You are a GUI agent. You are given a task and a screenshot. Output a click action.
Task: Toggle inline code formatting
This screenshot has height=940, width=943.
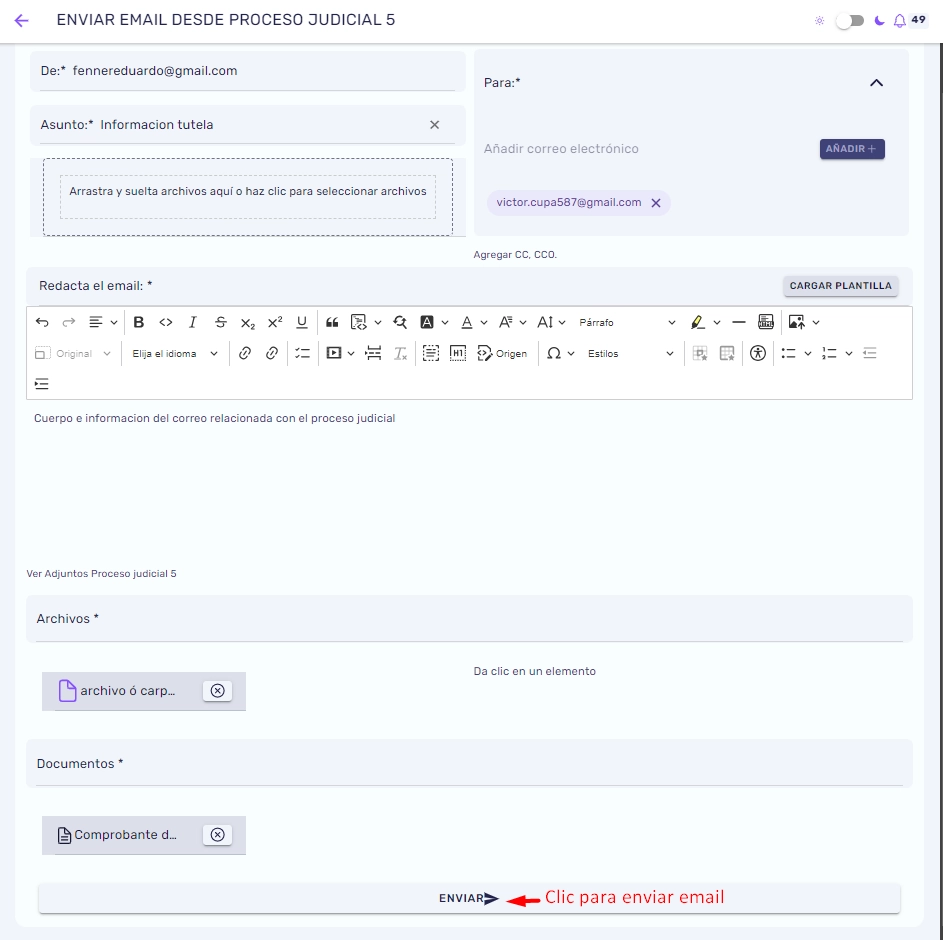pyautogui.click(x=165, y=322)
